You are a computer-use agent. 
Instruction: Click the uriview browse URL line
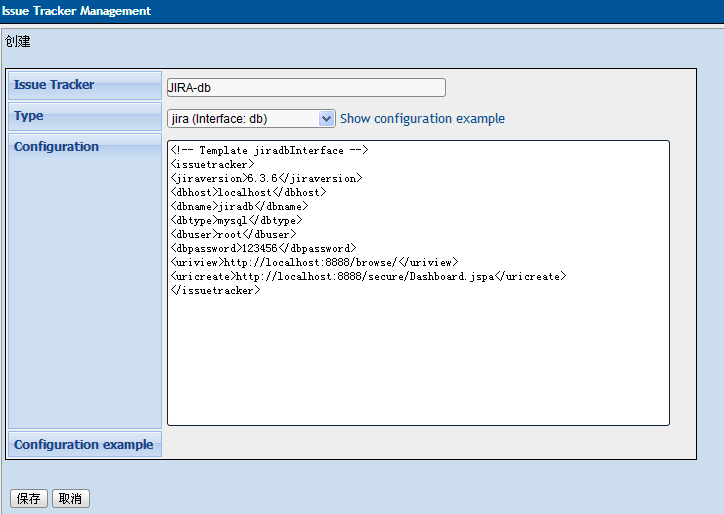coord(314,262)
